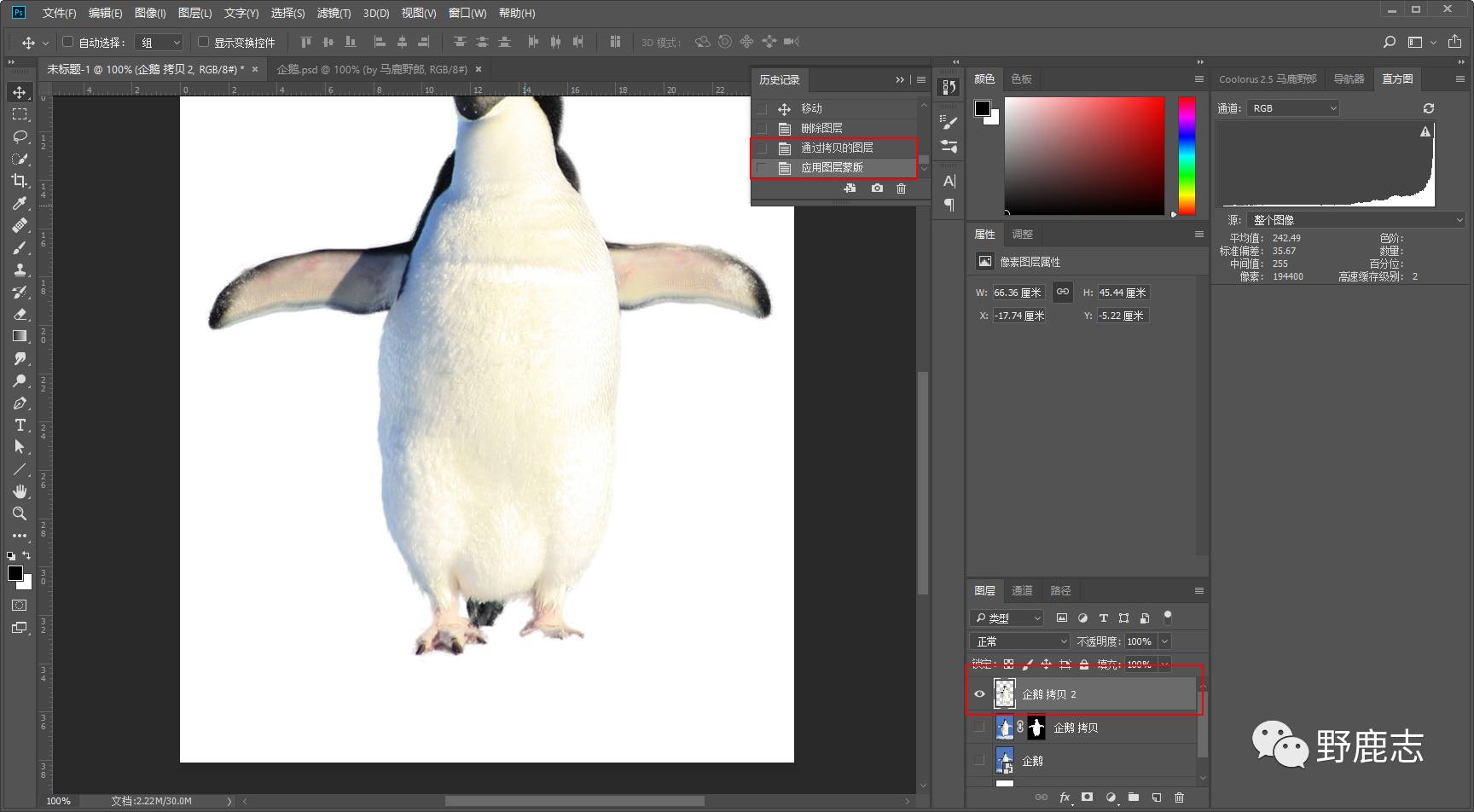
Task: Select the Crop tool
Action: click(x=19, y=181)
